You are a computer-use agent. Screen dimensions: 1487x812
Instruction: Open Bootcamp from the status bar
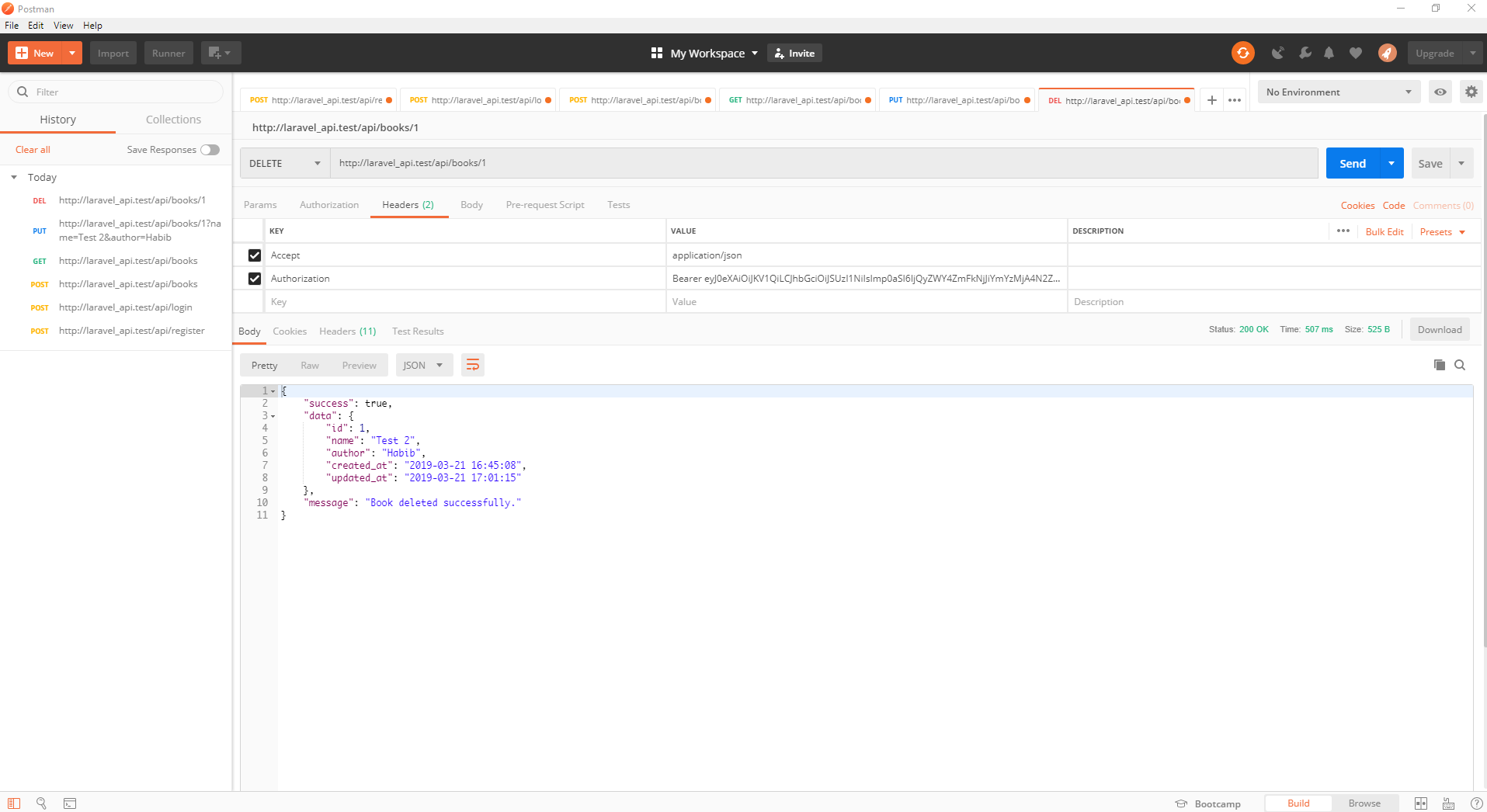[1208, 803]
